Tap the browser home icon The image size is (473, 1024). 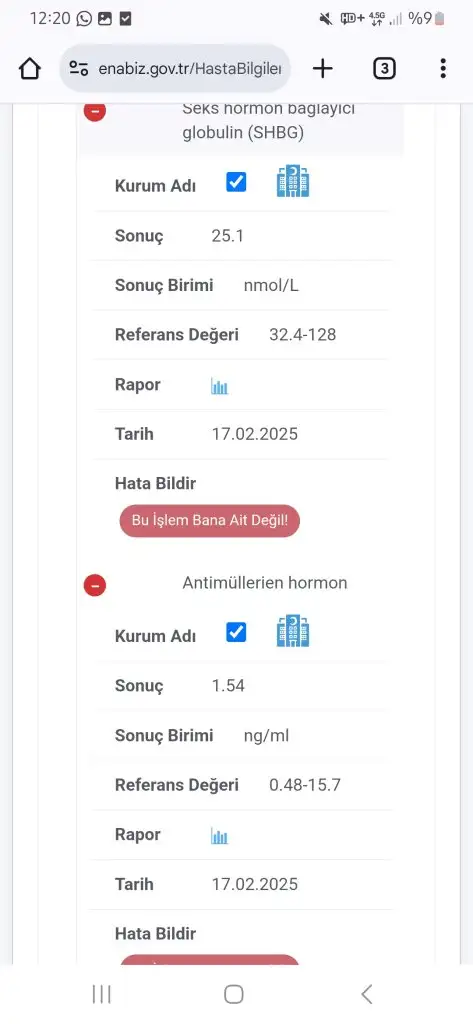click(x=30, y=68)
